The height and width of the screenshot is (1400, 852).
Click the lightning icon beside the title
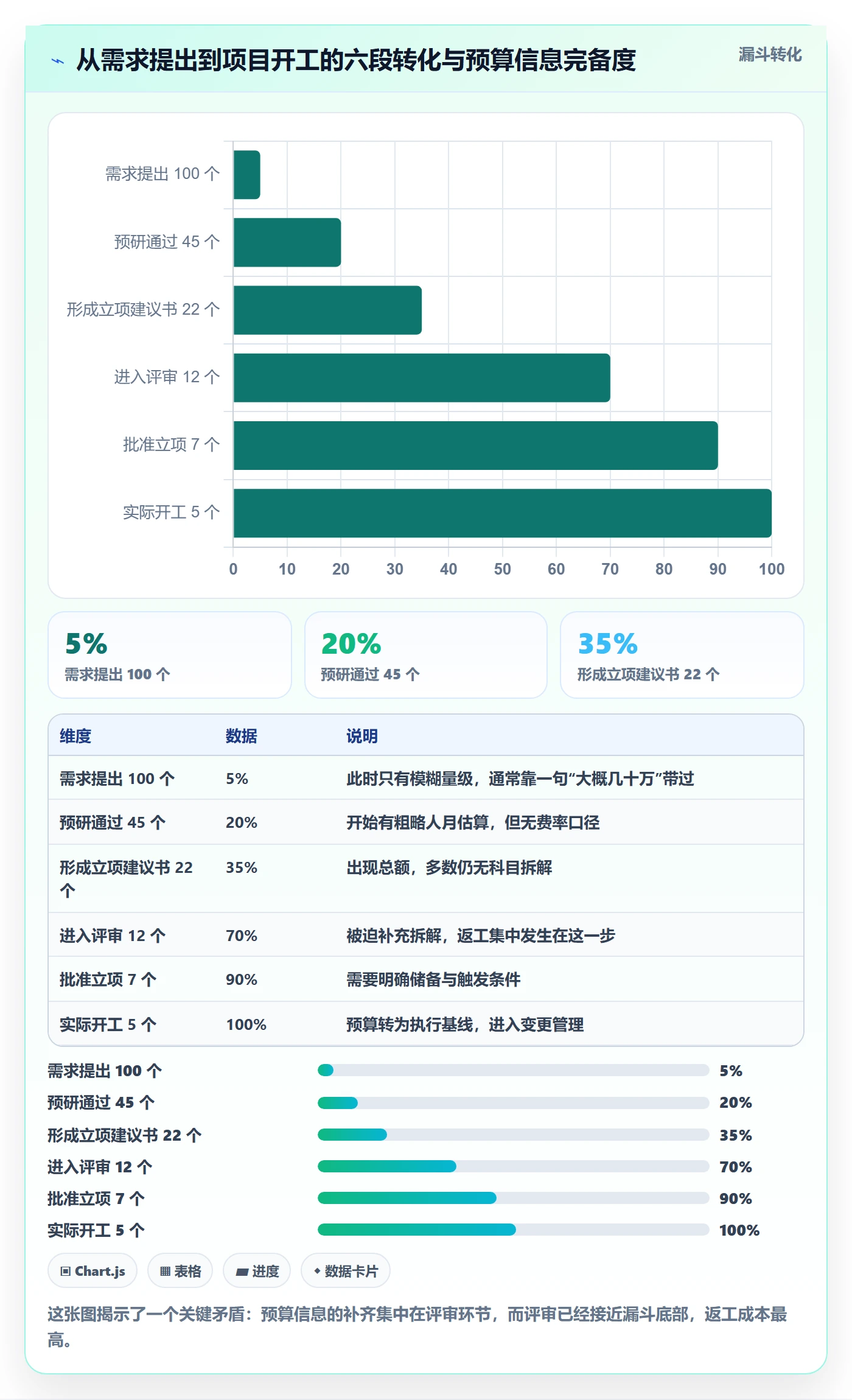click(58, 61)
